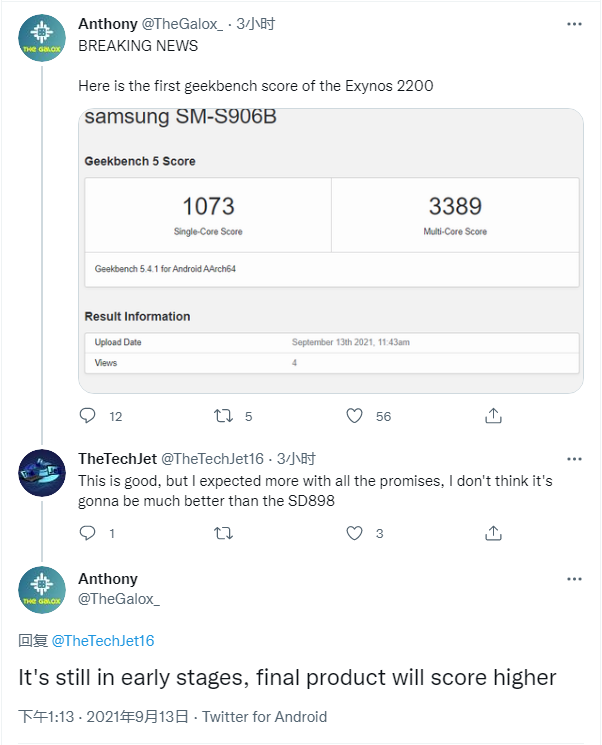Viewport: 602px width, 745px height.
Task: Open the Geekbench score screenshot image
Action: (330, 250)
